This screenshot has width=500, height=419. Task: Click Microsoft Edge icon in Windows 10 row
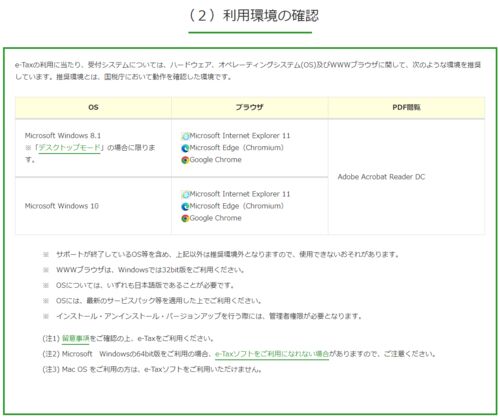point(185,206)
